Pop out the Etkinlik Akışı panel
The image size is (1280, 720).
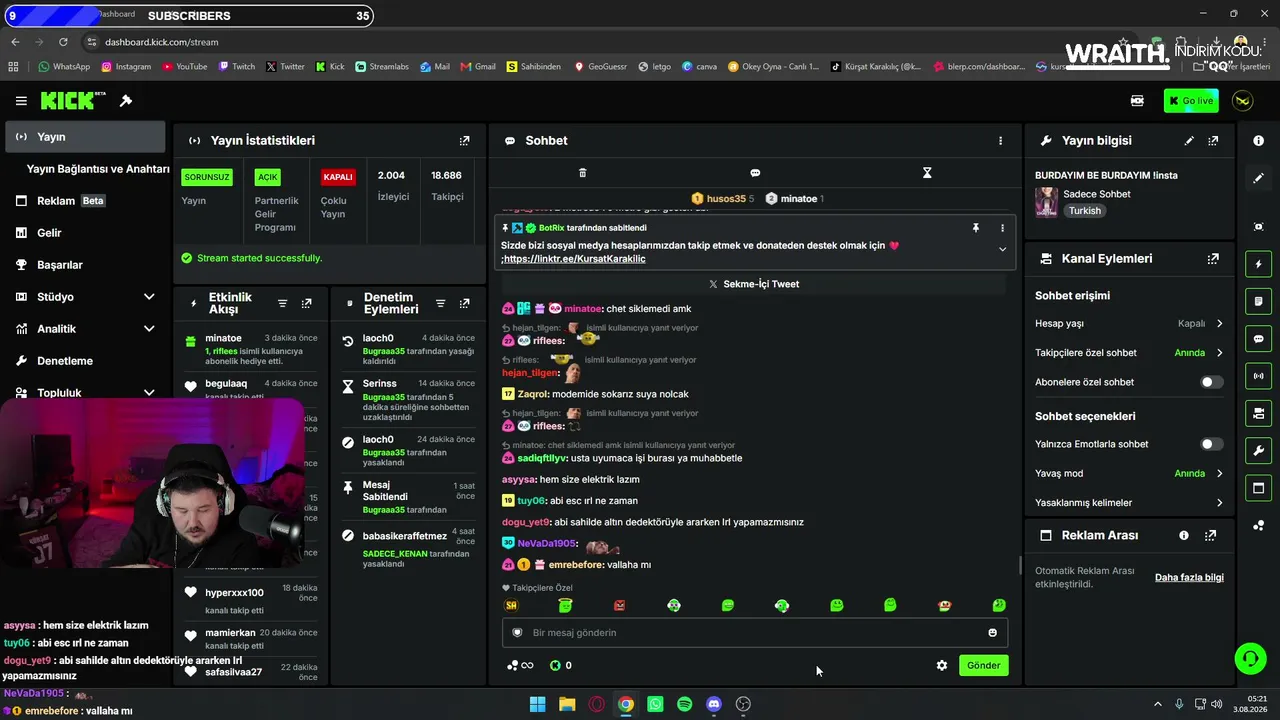tap(306, 304)
